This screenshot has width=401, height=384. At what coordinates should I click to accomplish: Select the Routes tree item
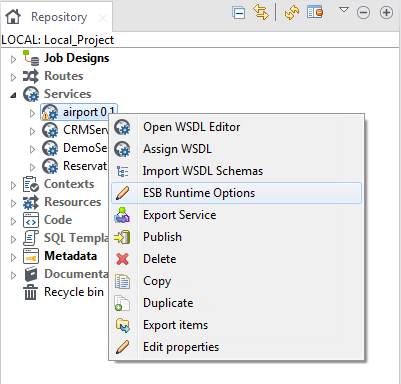click(64, 76)
